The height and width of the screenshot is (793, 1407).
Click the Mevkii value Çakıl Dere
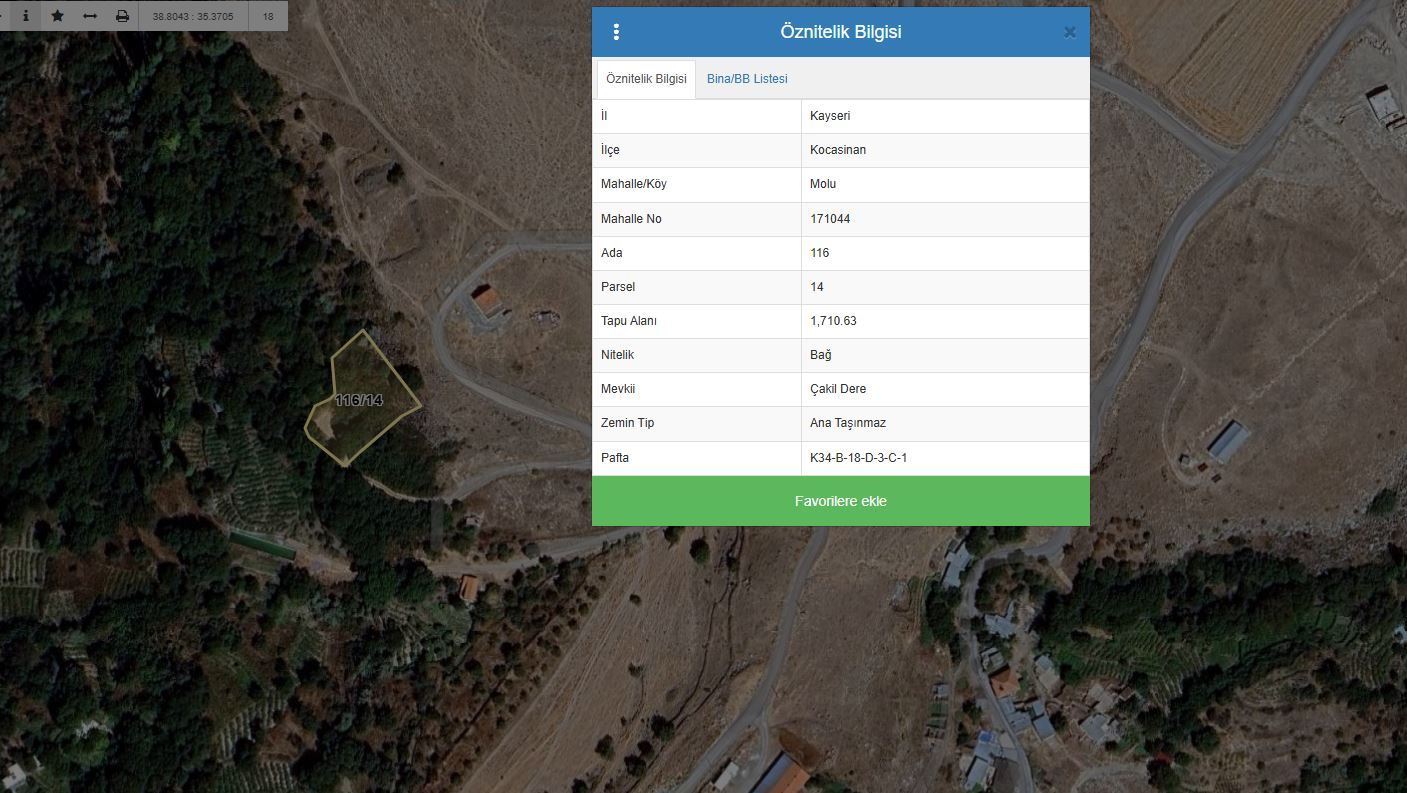tap(838, 389)
